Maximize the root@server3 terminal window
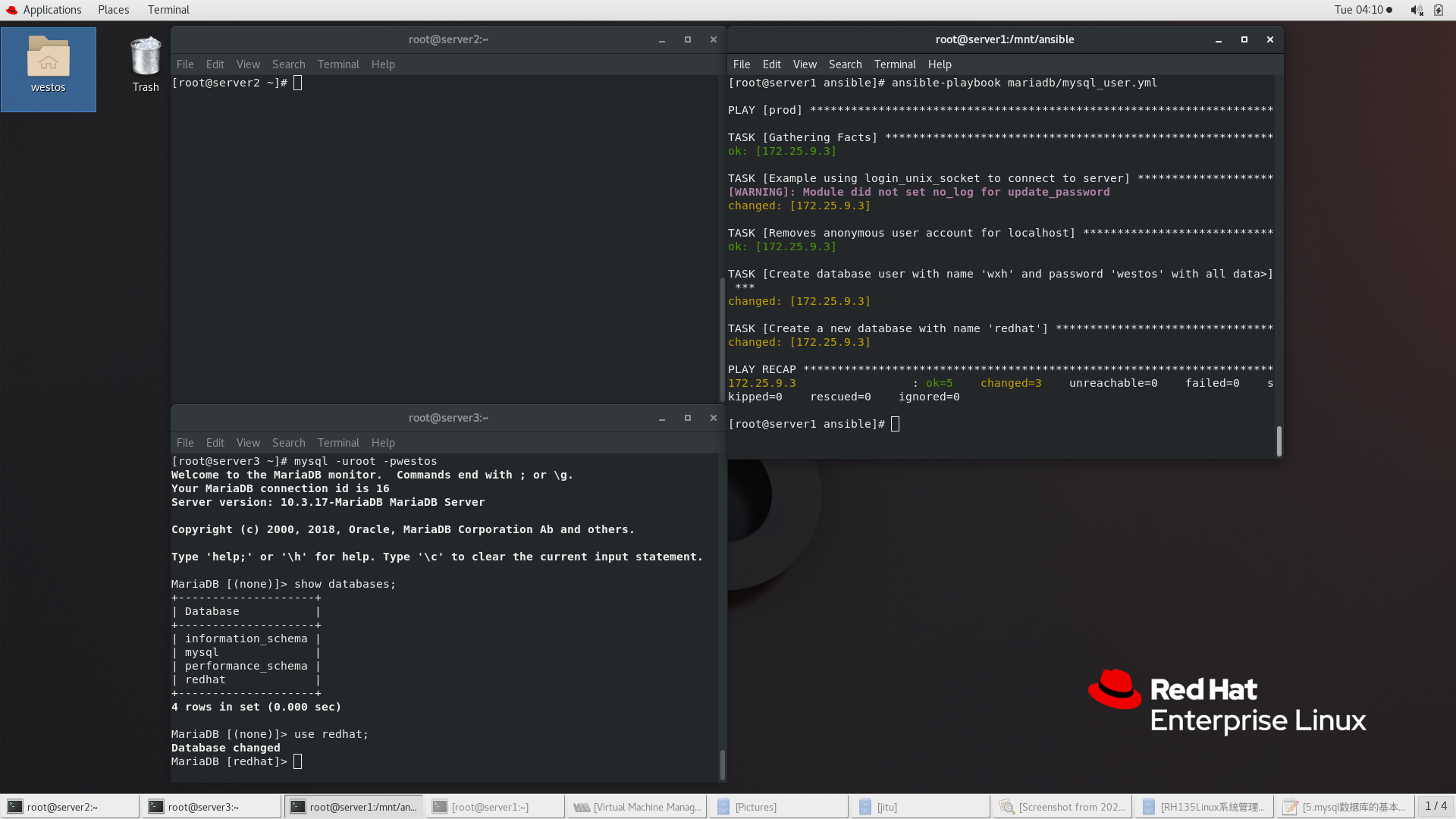 (x=688, y=418)
